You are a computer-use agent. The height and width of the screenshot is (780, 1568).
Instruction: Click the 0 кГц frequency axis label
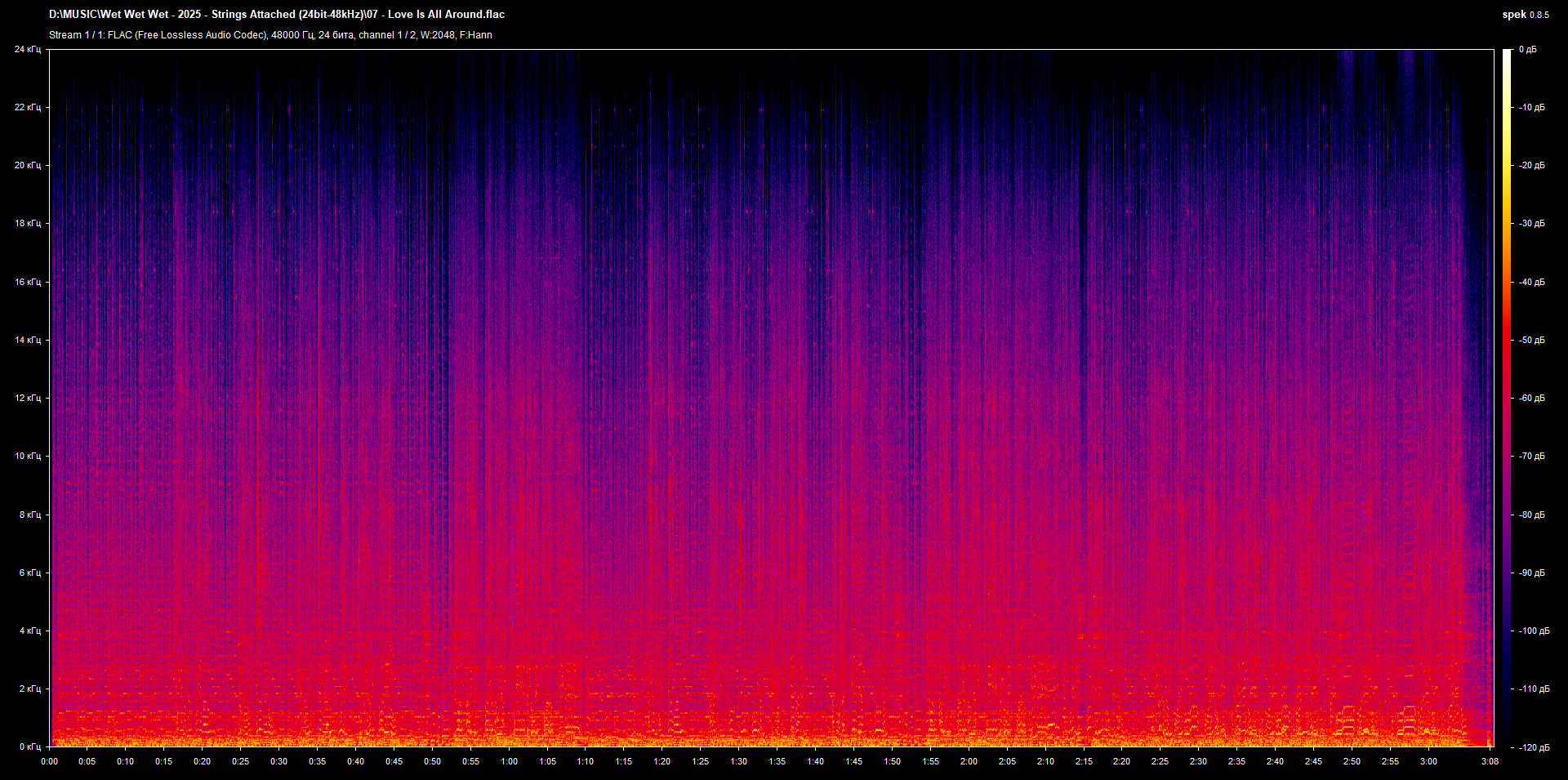pos(30,747)
